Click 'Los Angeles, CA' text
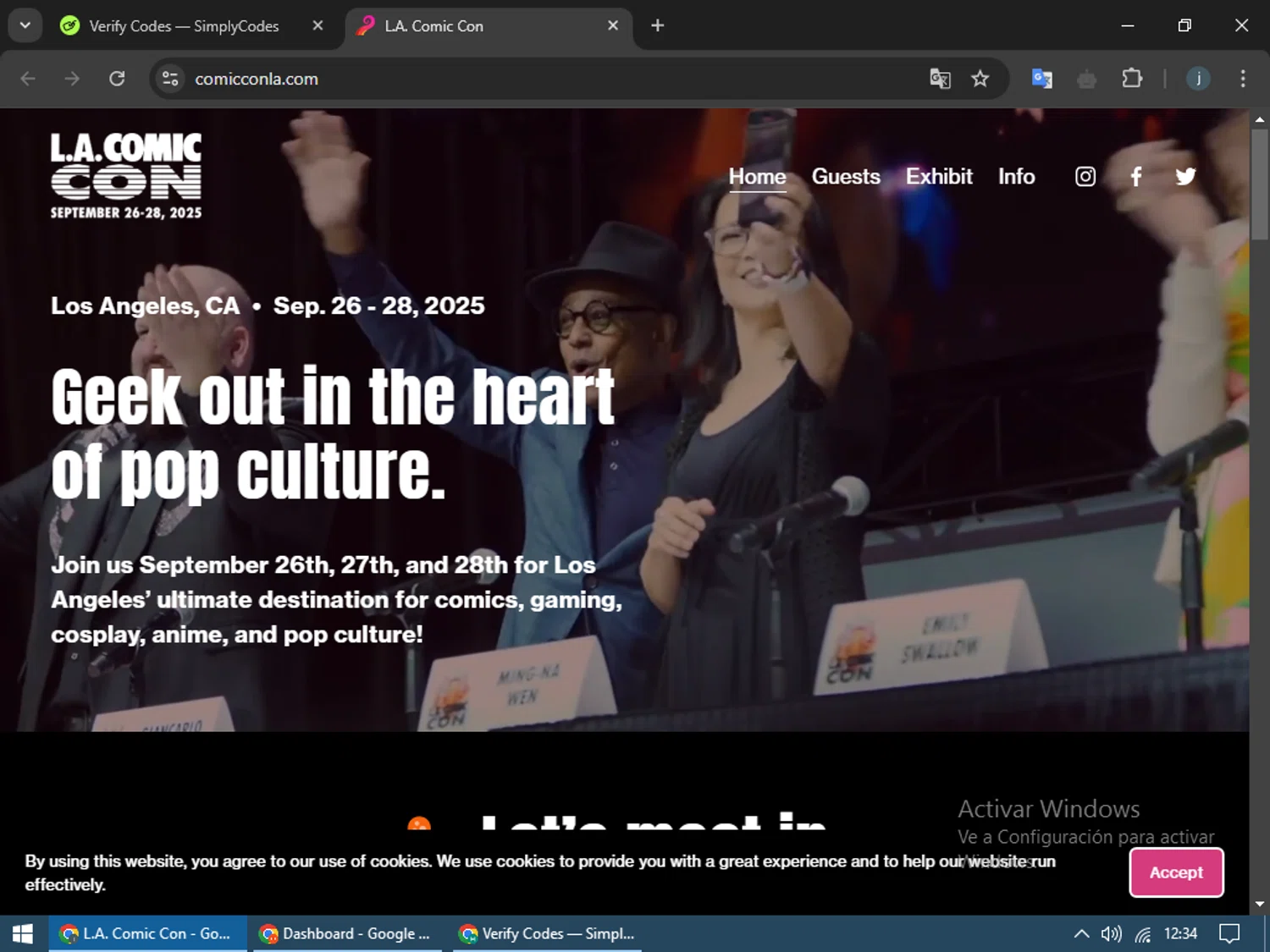The height and width of the screenshot is (952, 1270). (x=145, y=305)
